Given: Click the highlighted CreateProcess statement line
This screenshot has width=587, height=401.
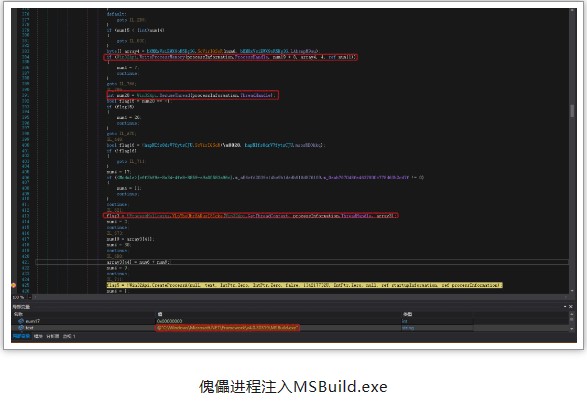Looking at the screenshot, I should coord(304,285).
